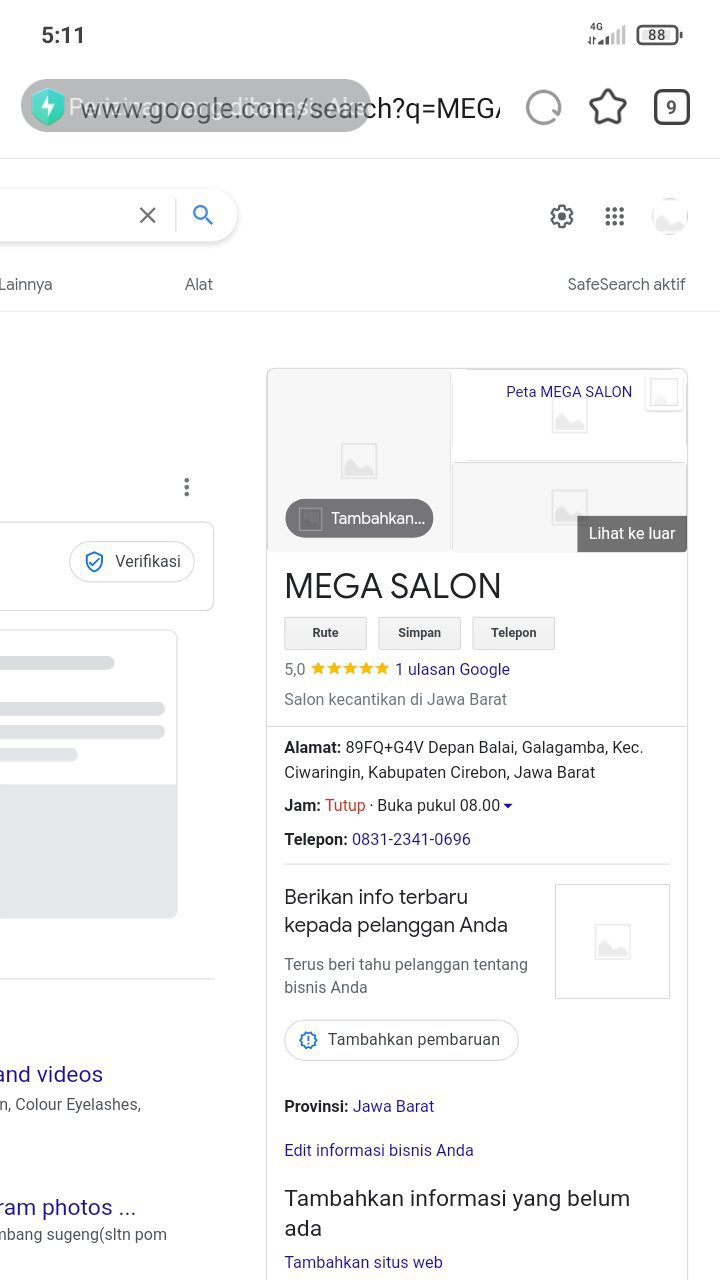Open the Google apps grid icon

pyautogui.click(x=615, y=216)
